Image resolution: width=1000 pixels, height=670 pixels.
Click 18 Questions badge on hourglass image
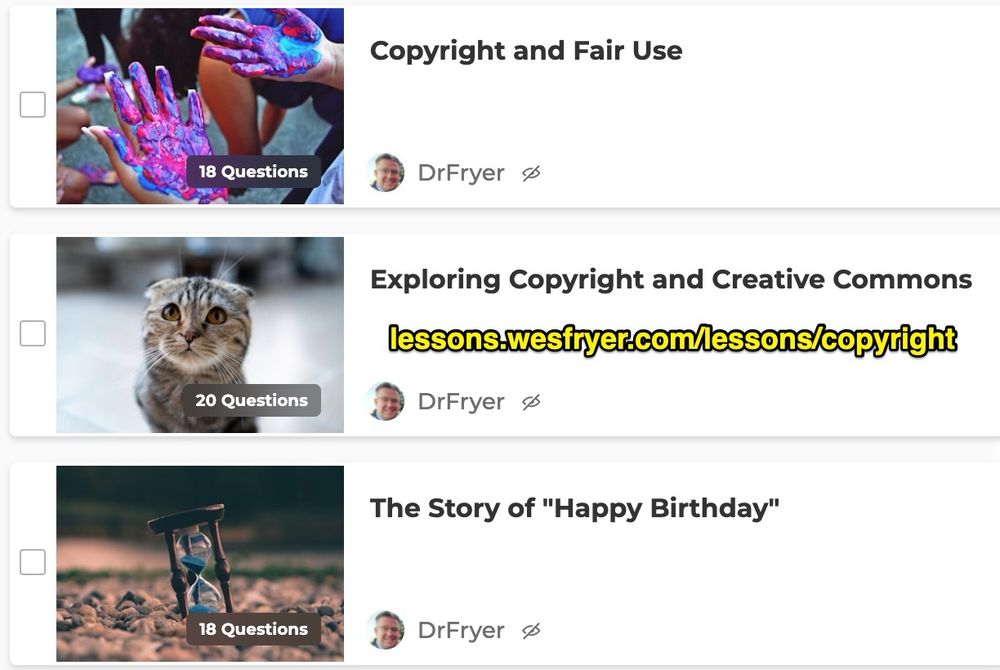pos(253,629)
